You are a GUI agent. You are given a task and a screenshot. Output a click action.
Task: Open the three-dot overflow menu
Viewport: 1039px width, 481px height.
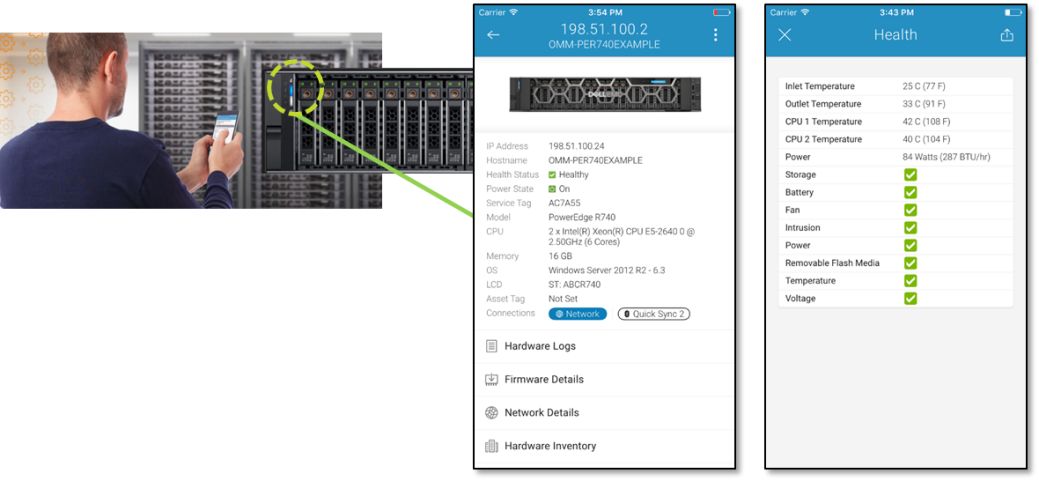716,35
